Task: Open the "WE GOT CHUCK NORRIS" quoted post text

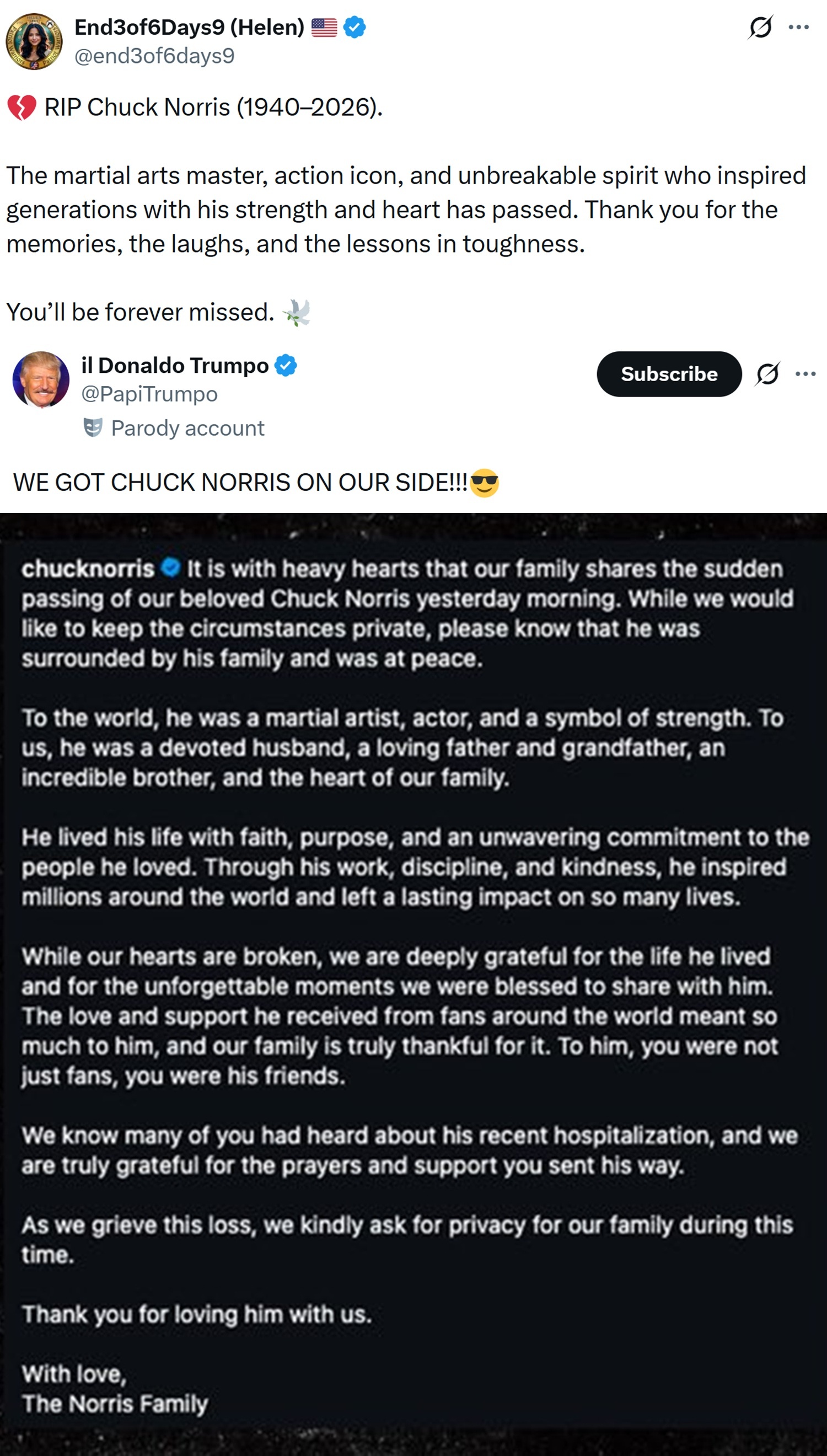Action: point(240,483)
